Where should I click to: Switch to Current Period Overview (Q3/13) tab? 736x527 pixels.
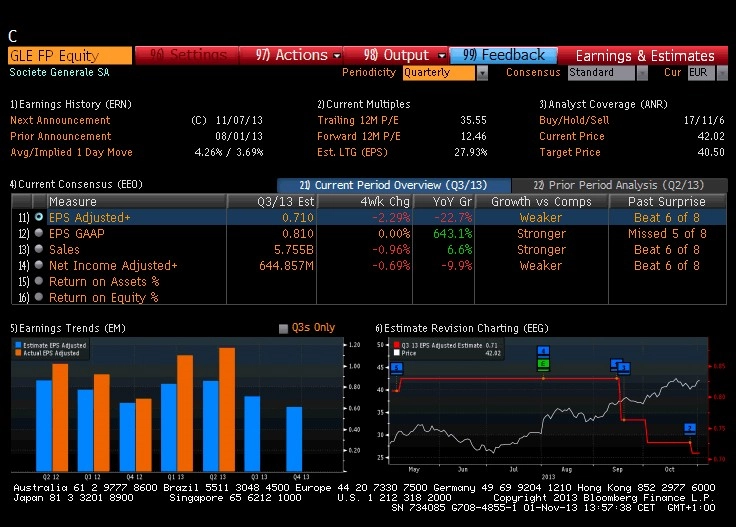point(393,185)
